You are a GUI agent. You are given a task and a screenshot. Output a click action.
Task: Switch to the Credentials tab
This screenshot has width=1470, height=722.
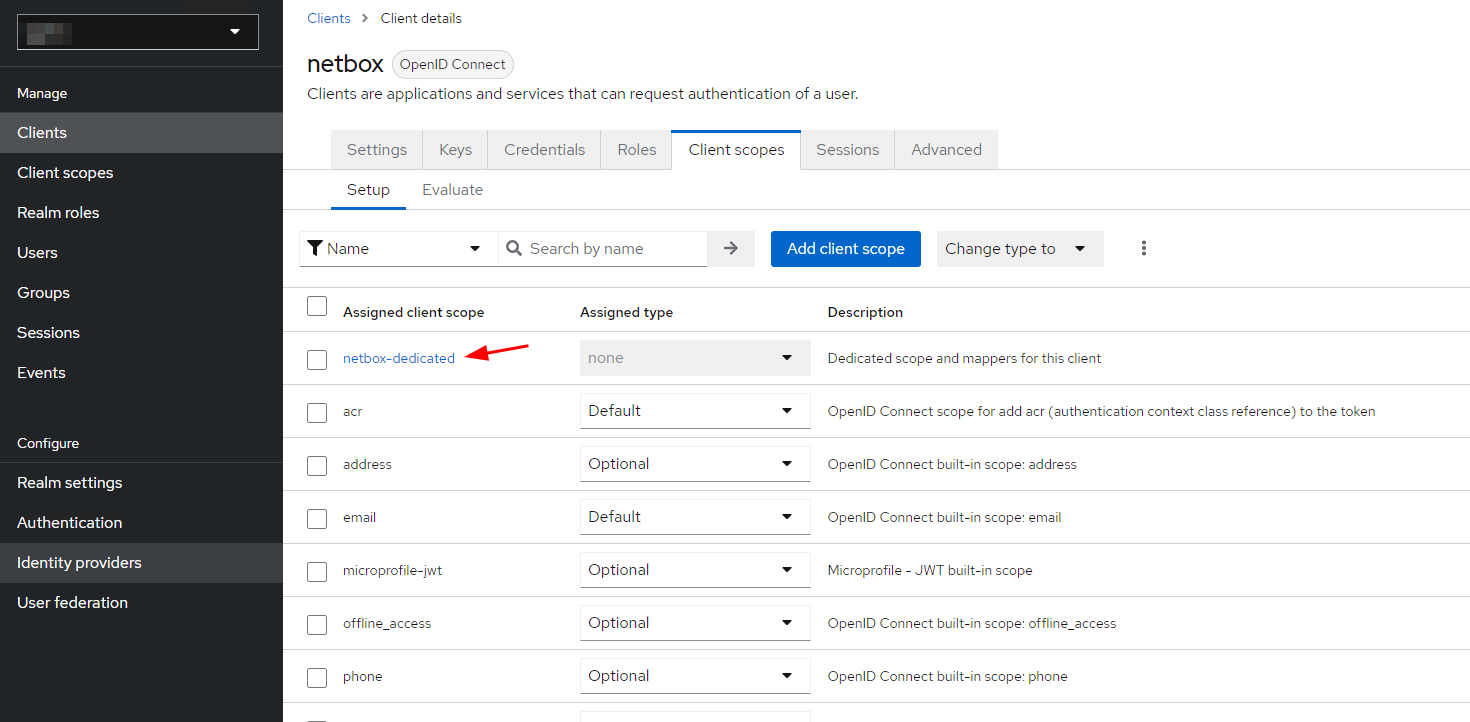[x=544, y=150]
